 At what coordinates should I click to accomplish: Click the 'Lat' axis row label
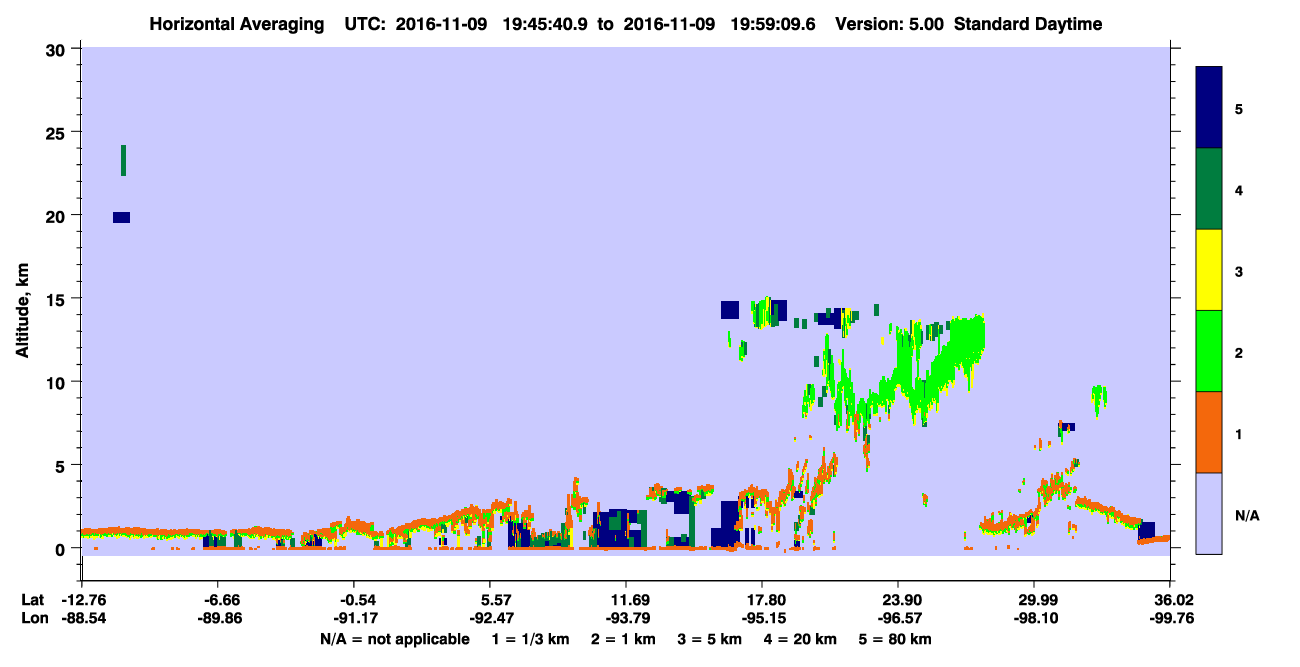point(32,600)
